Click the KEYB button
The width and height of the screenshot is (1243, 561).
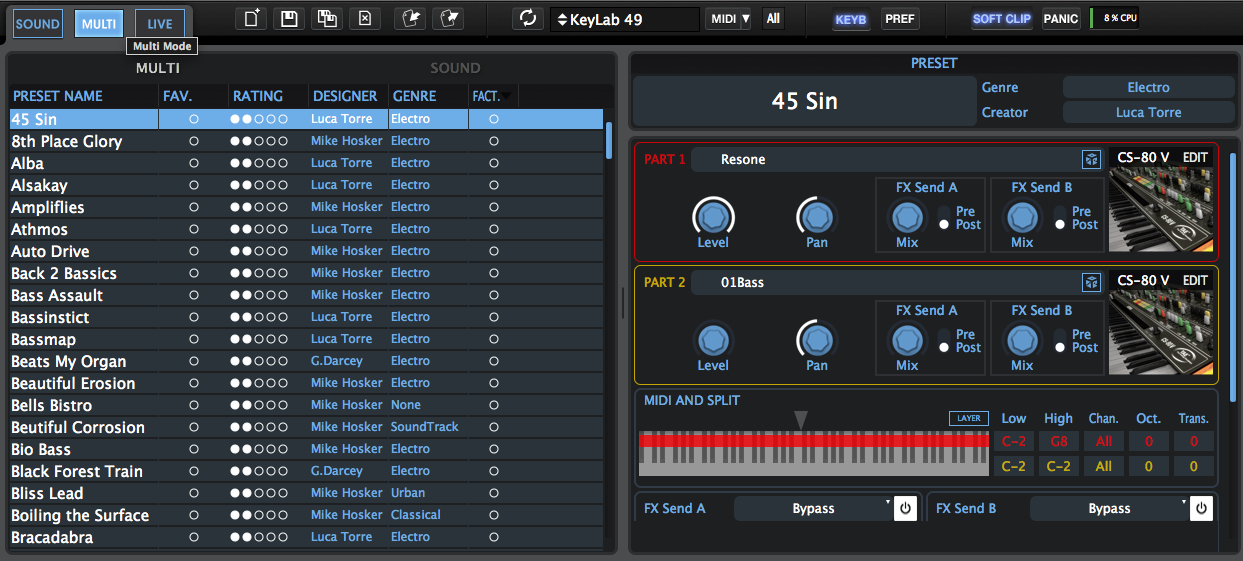click(851, 19)
